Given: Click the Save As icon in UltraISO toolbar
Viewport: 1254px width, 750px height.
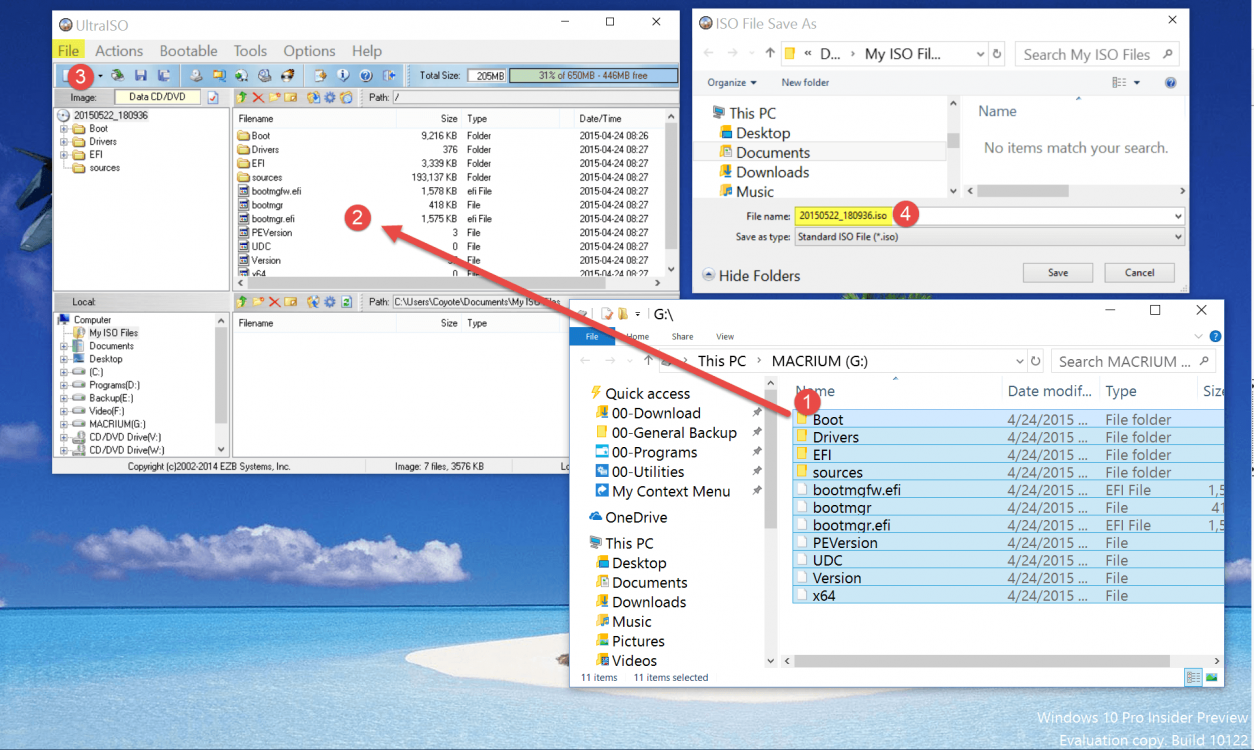Looking at the screenshot, I should click(164, 75).
